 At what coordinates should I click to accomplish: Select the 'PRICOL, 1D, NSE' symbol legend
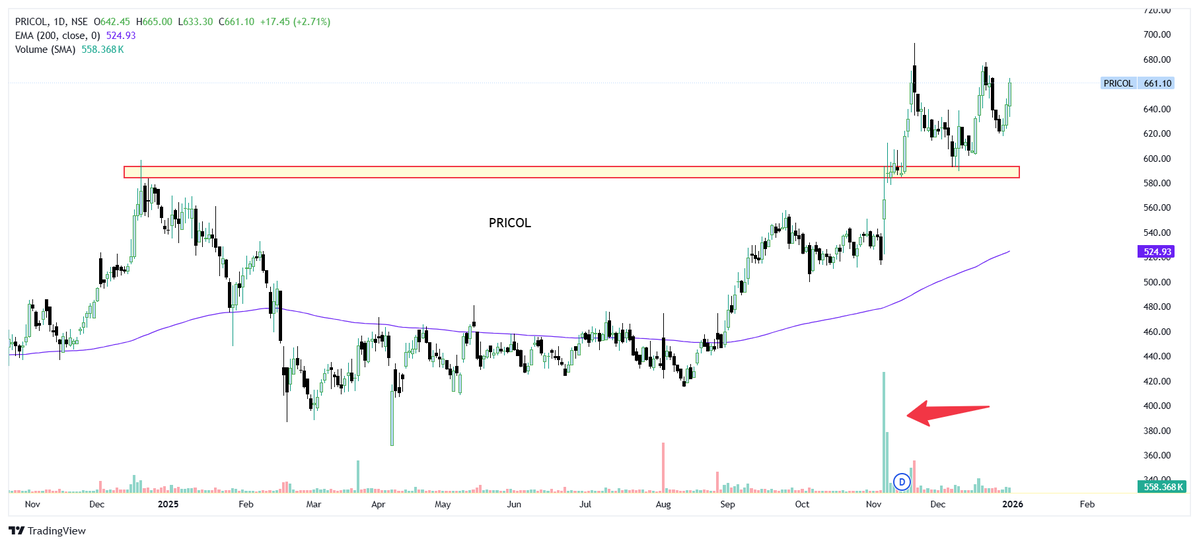(51, 21)
